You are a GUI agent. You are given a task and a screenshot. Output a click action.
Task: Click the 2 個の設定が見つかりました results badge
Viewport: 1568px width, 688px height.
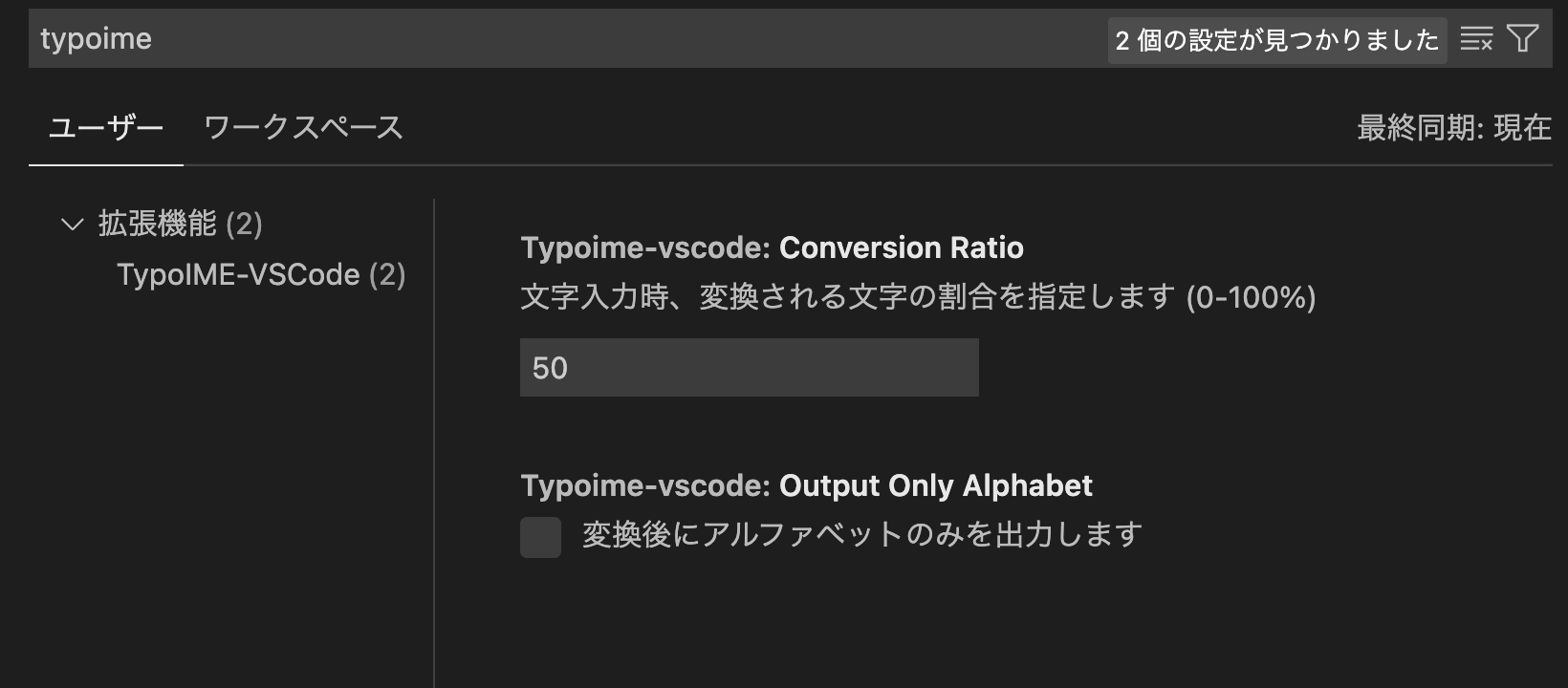tap(1276, 40)
